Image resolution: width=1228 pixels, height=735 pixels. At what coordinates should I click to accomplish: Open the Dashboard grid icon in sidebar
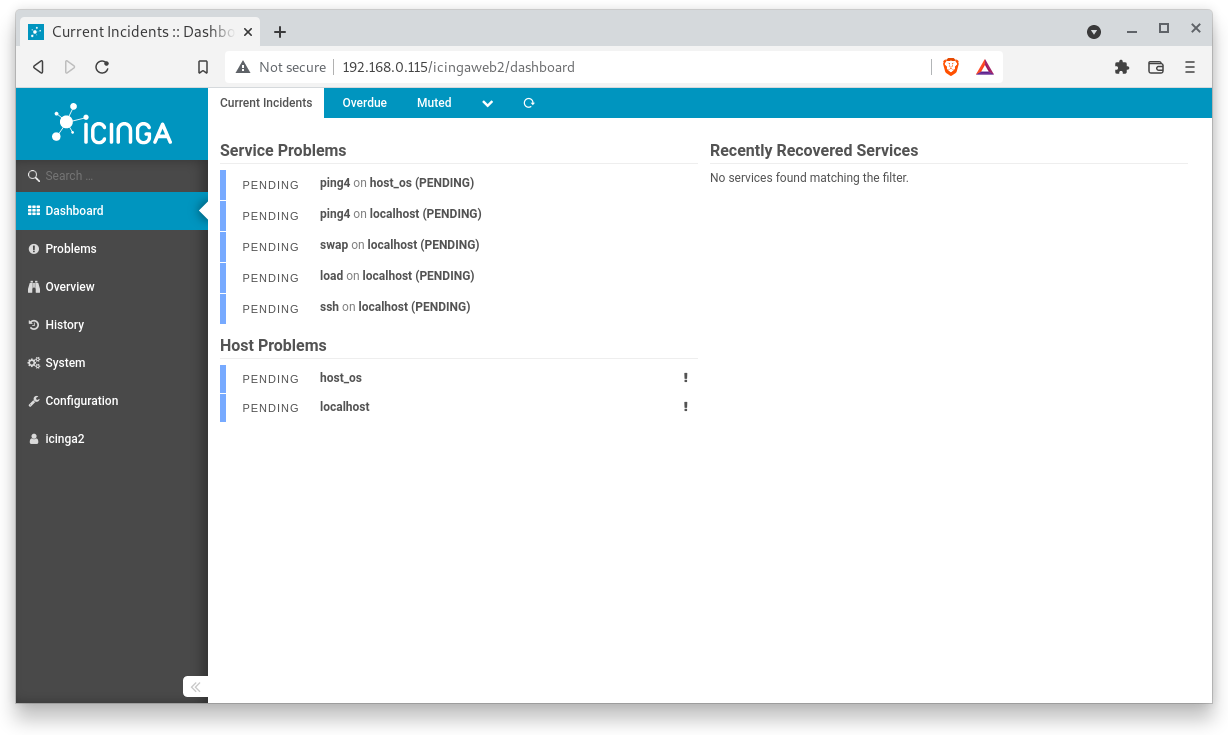click(x=33, y=211)
